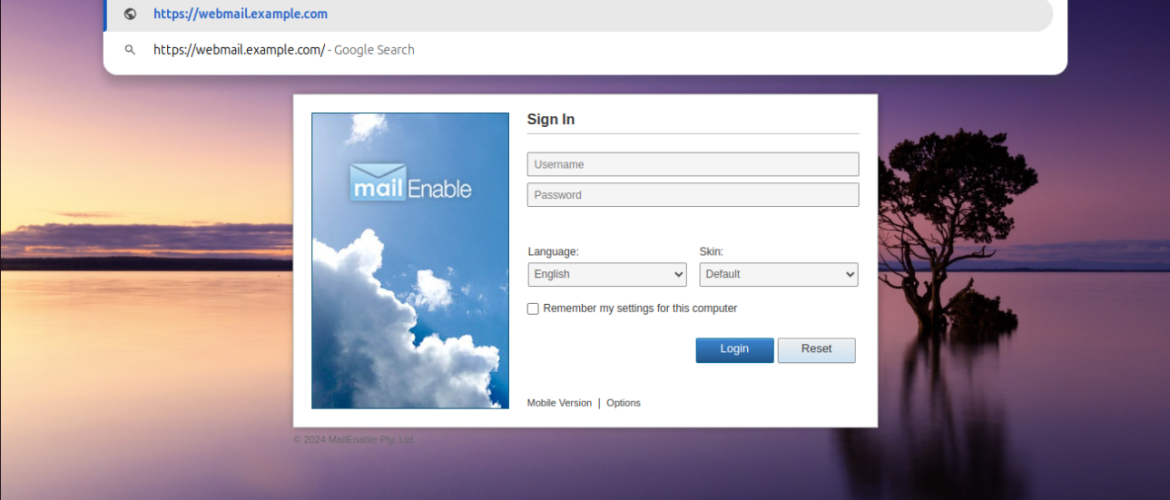Focus the Password field
Viewport: 1170px width, 500px height.
692,195
